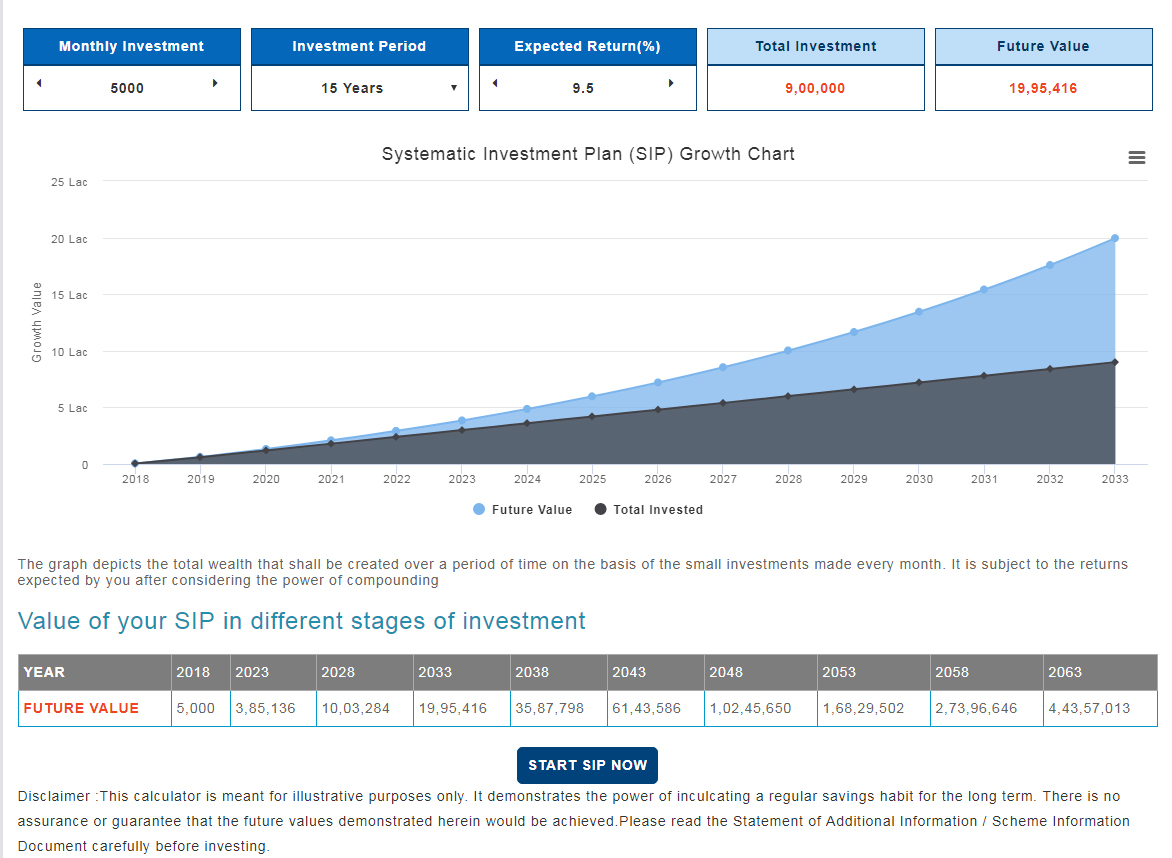Decrease monthly investment with left arrow
1172x858 pixels.
39,83
